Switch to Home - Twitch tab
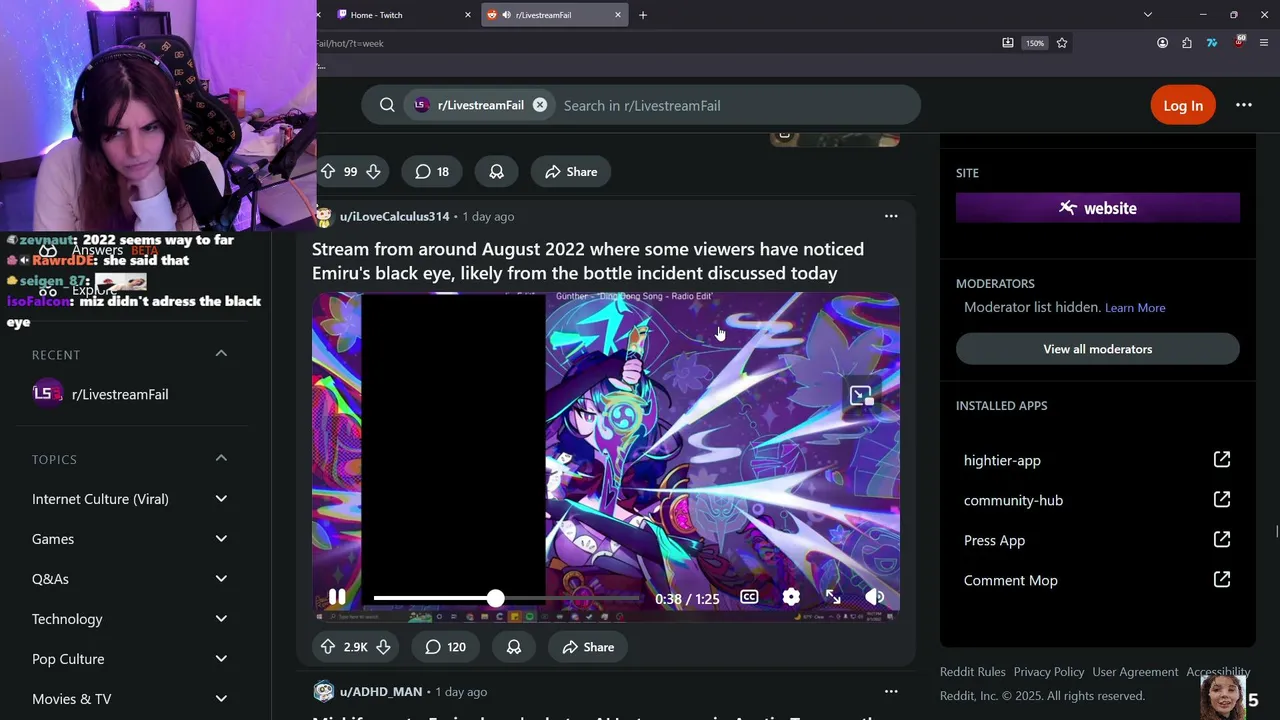 coord(400,15)
